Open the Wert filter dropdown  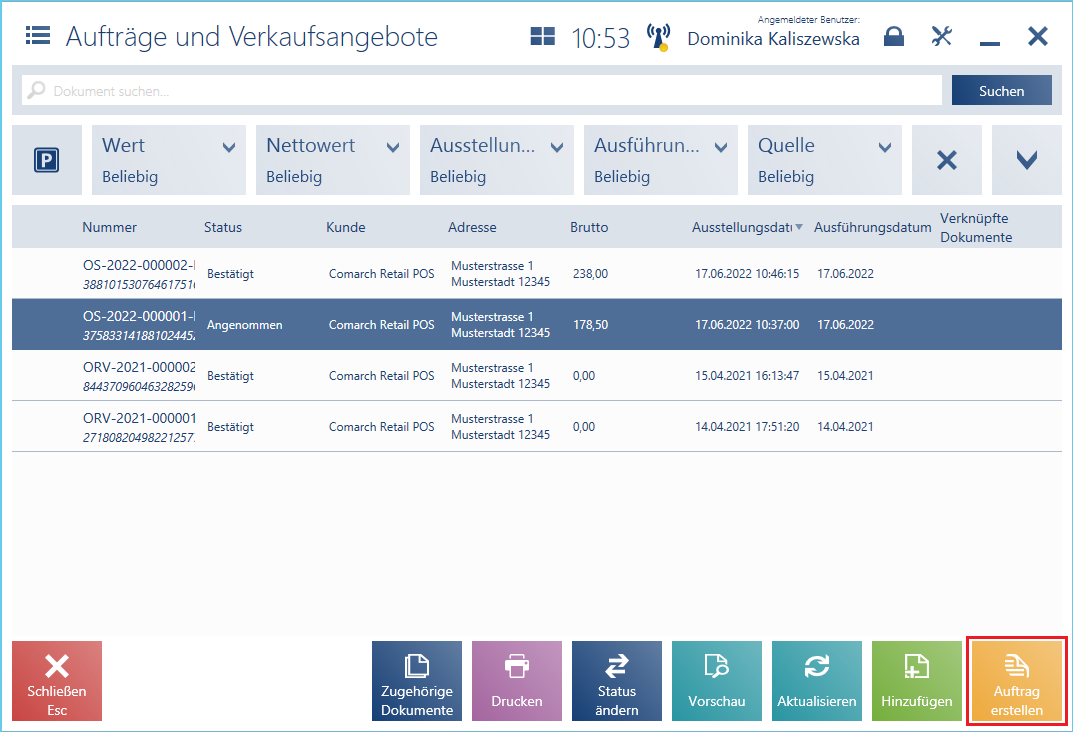coord(168,160)
